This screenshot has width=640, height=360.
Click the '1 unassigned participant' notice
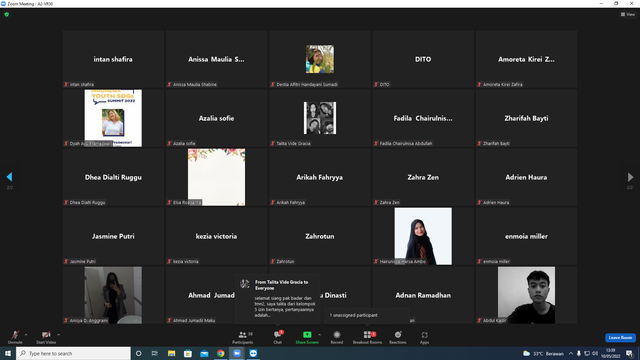pos(367,315)
